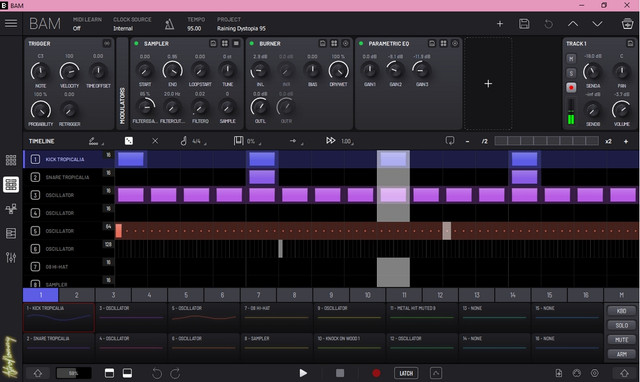Screen dimensions: 640x382
Task: Select pattern tab 7
Action: (x=258, y=295)
